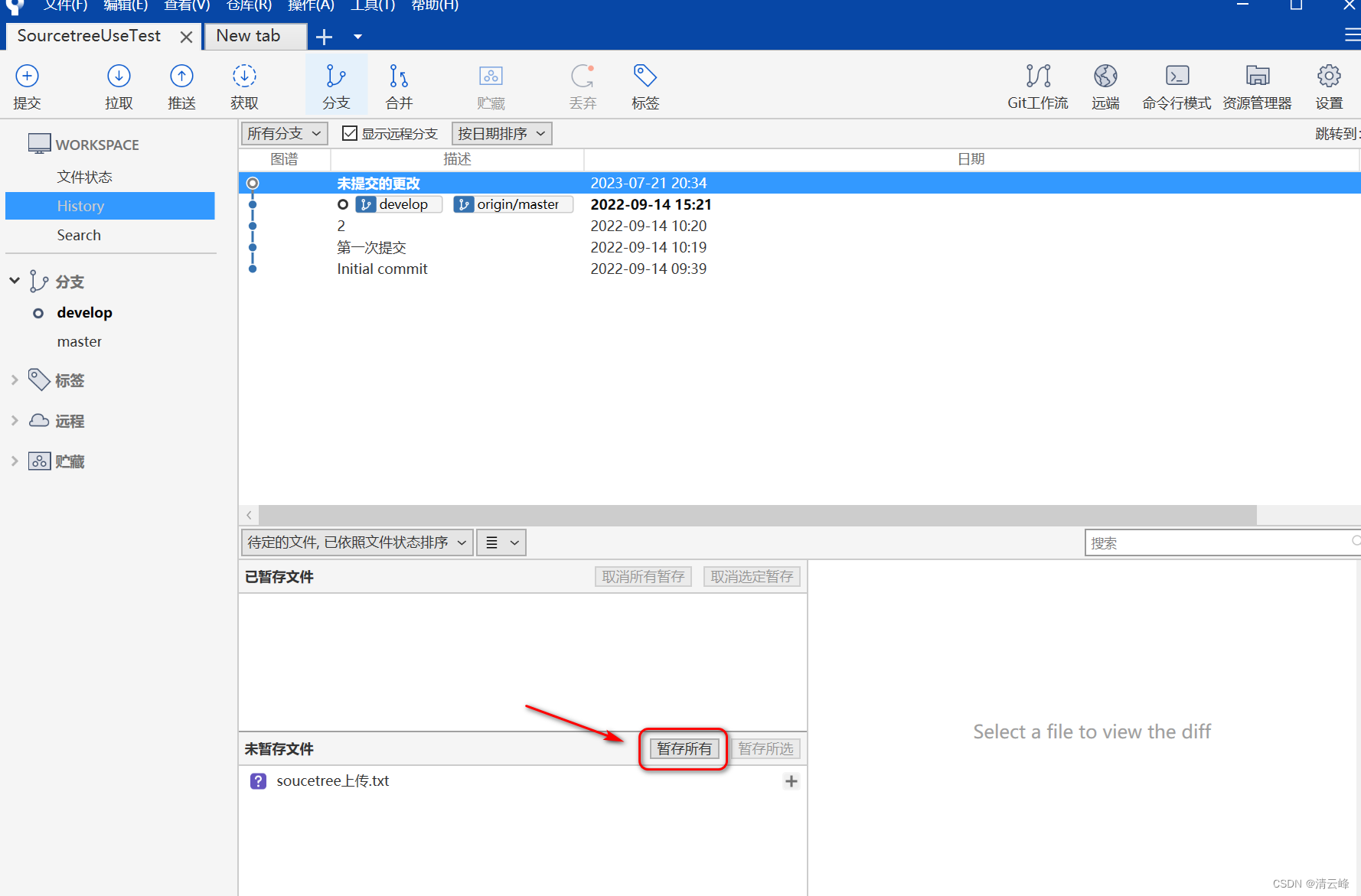This screenshot has height=896, width=1361.
Task: Select the 第一次提交 commit row
Action: pos(800,247)
